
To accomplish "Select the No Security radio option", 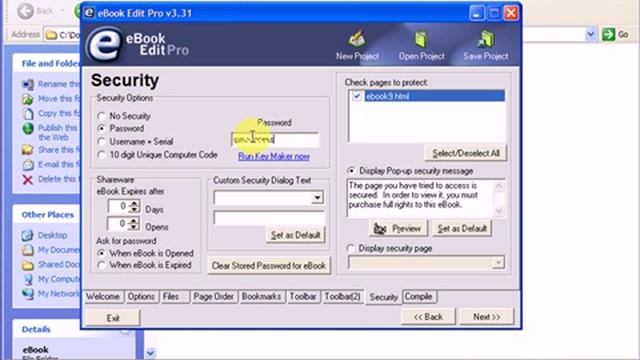I will (102, 116).
